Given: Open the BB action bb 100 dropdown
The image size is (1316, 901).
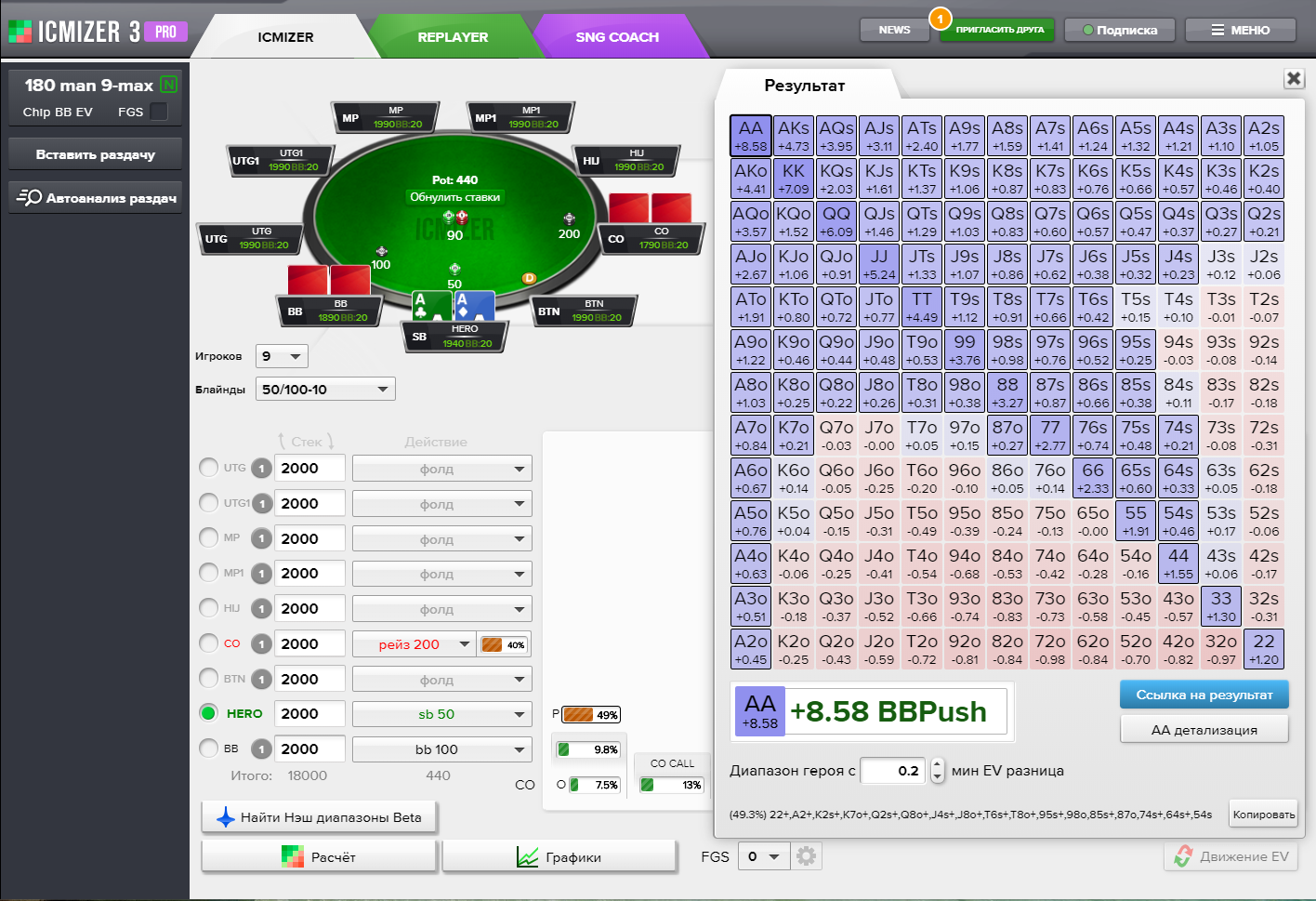Looking at the screenshot, I should coord(441,749).
